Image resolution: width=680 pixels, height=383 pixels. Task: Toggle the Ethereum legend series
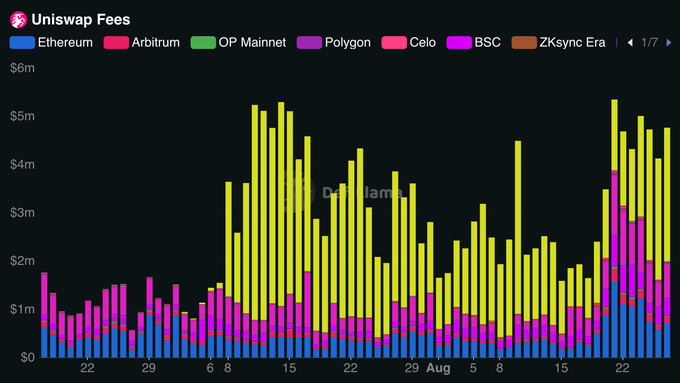51,43
